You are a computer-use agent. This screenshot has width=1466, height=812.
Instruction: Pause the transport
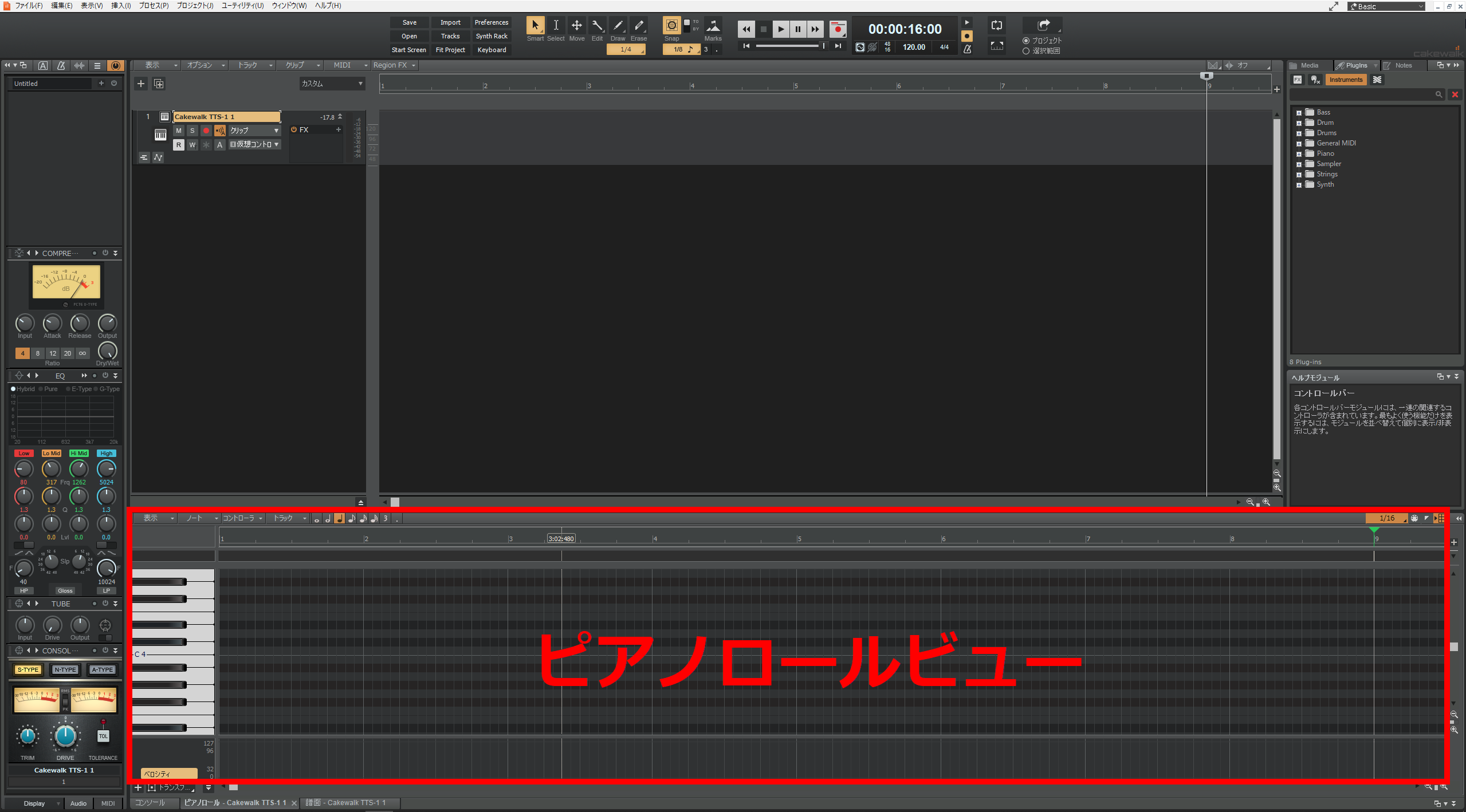tap(797, 29)
